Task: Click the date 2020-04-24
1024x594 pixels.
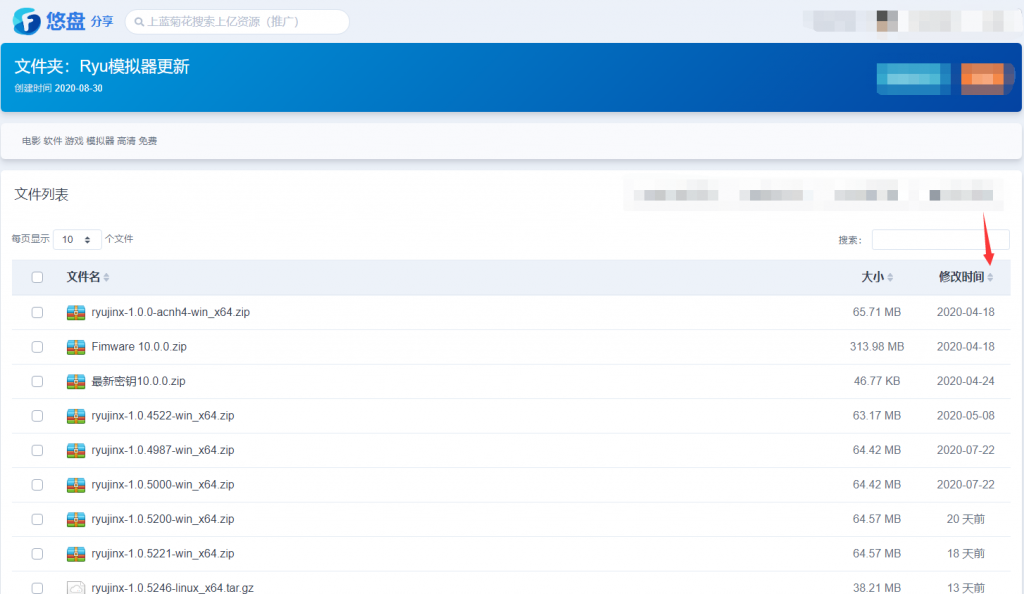Action: coord(966,382)
